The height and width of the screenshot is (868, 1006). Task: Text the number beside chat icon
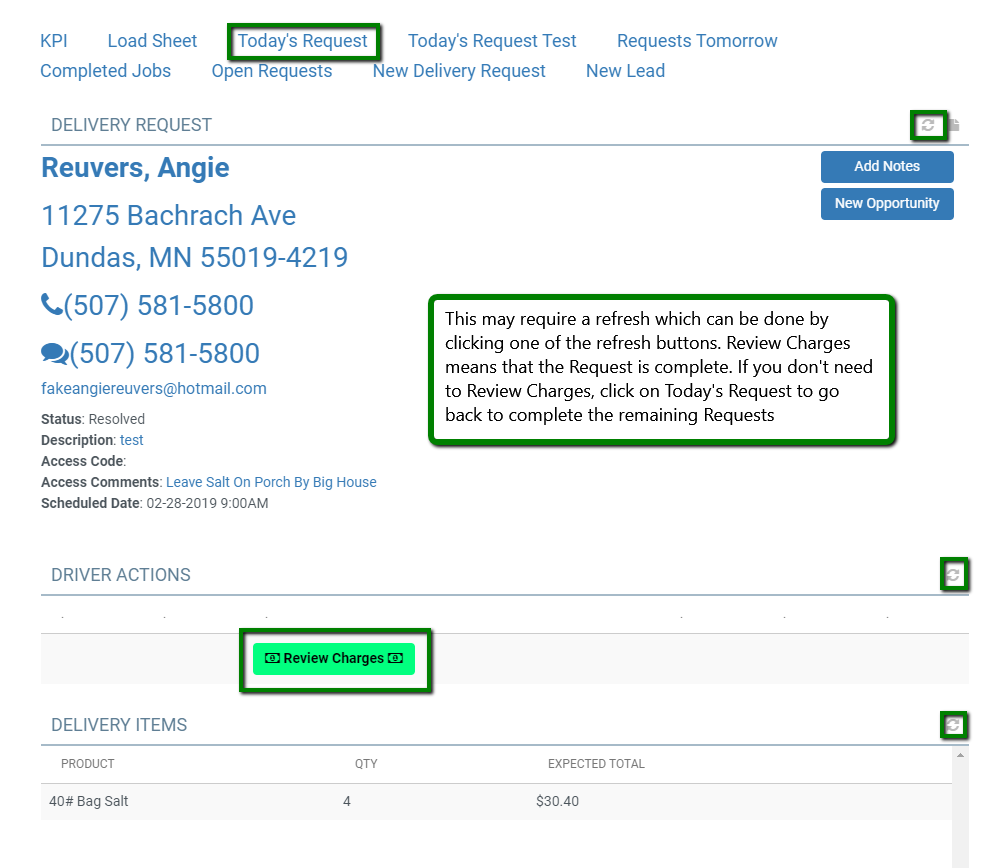(164, 353)
